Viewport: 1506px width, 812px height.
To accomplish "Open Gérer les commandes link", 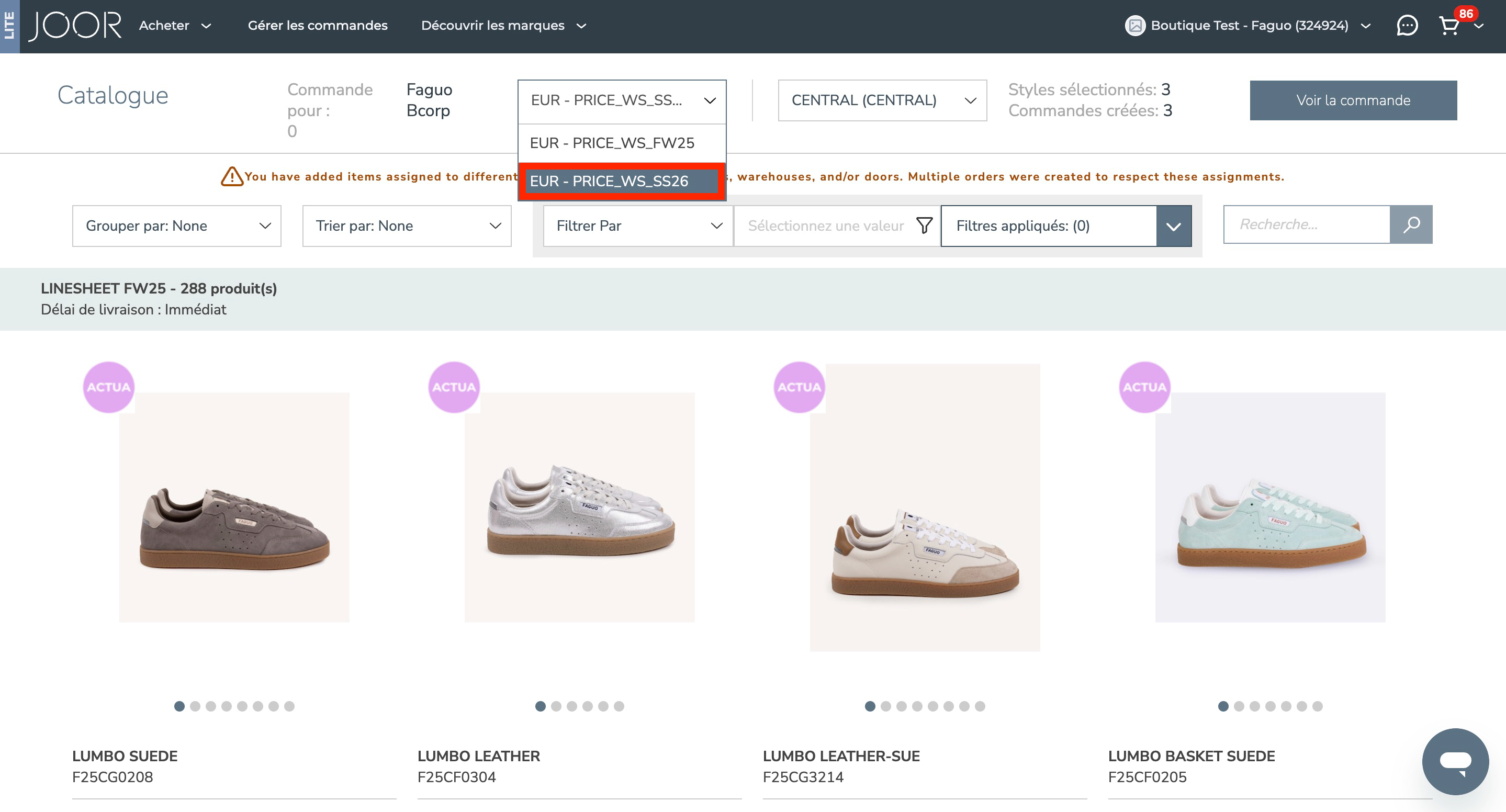I will [x=318, y=26].
